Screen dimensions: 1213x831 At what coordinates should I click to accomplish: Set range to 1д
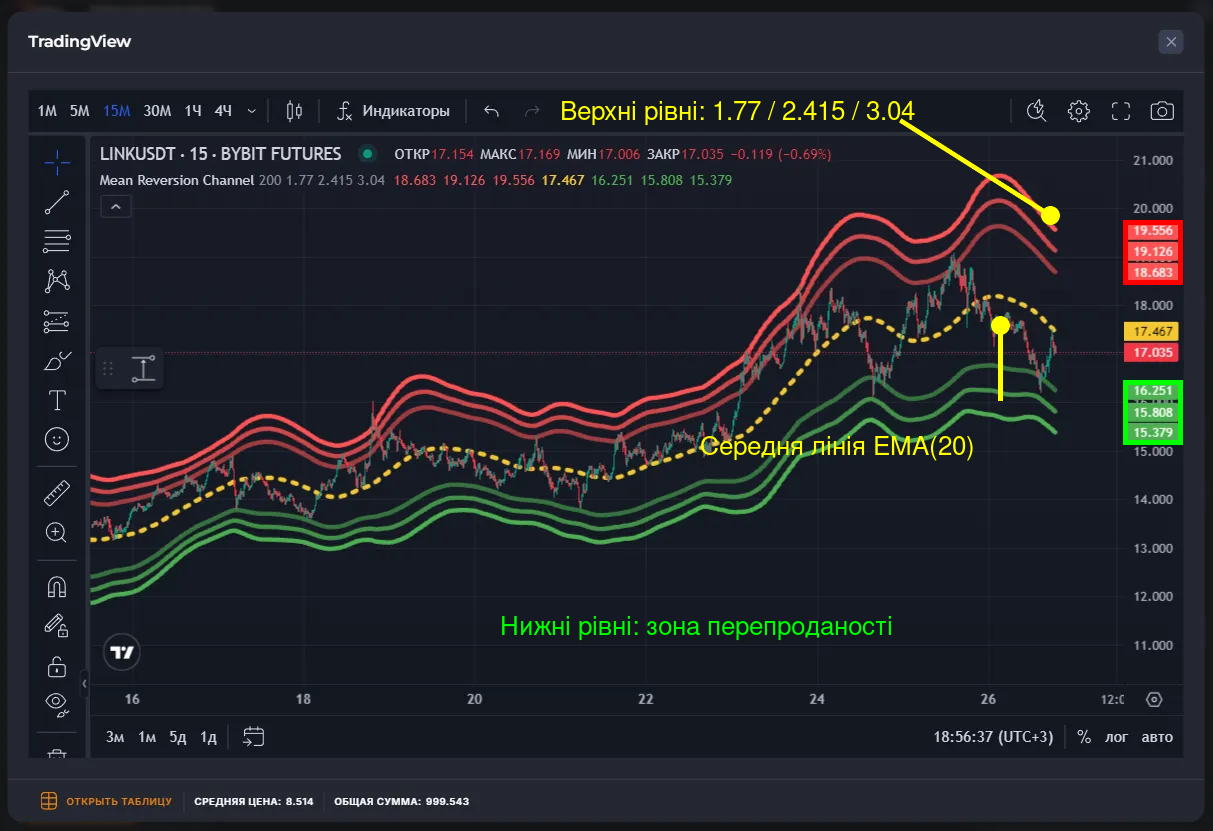[208, 737]
